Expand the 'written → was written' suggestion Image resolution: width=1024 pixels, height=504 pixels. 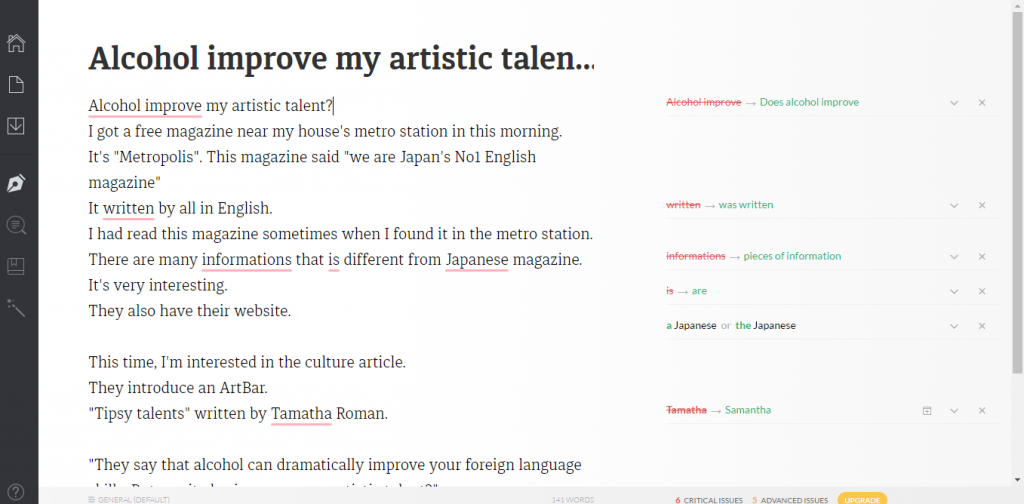(954, 205)
